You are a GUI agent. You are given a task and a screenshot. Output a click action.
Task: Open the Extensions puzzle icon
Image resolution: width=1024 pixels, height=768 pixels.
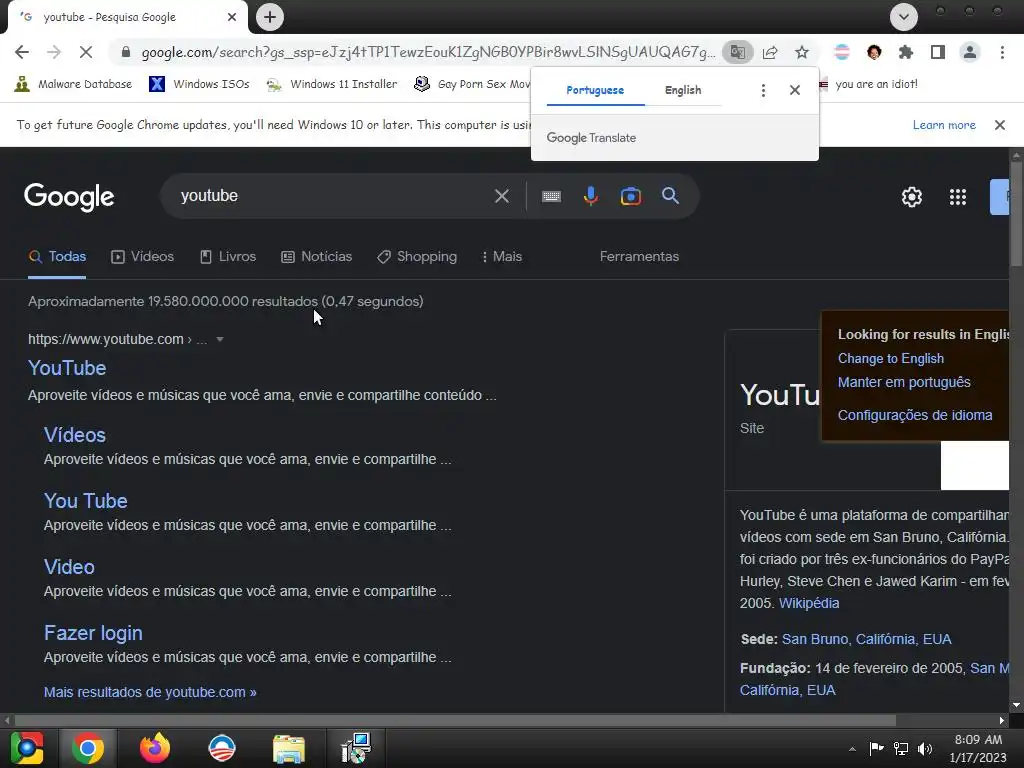point(906,52)
